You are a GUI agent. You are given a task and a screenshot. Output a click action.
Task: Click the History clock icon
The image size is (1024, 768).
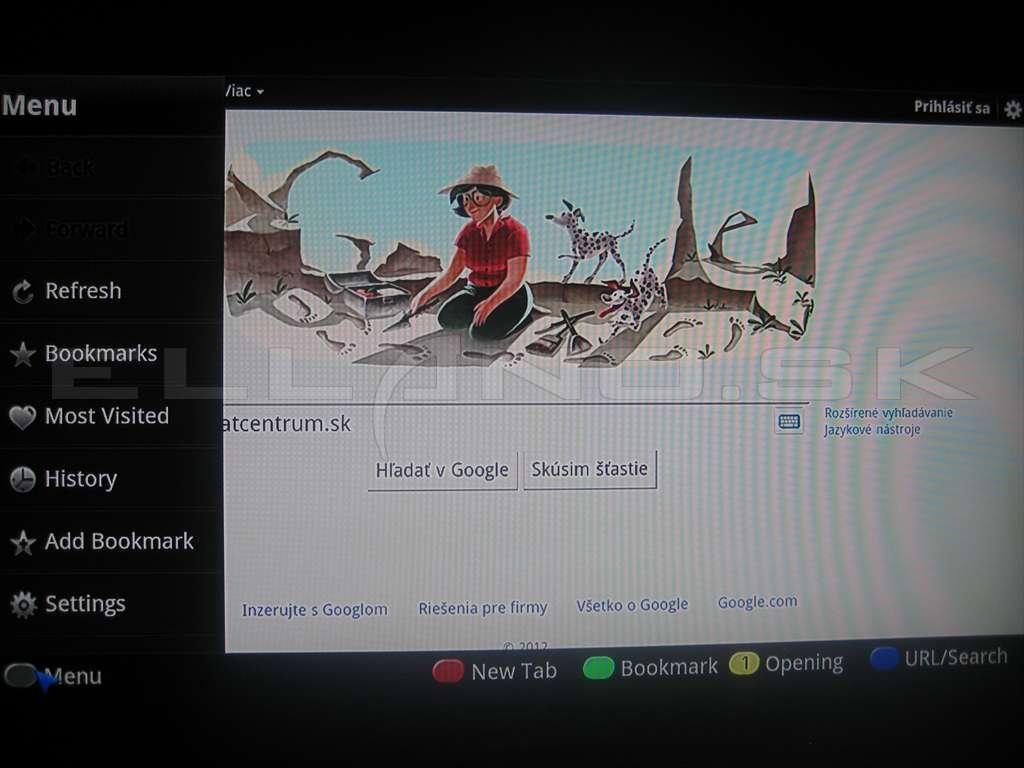pyautogui.click(x=23, y=479)
